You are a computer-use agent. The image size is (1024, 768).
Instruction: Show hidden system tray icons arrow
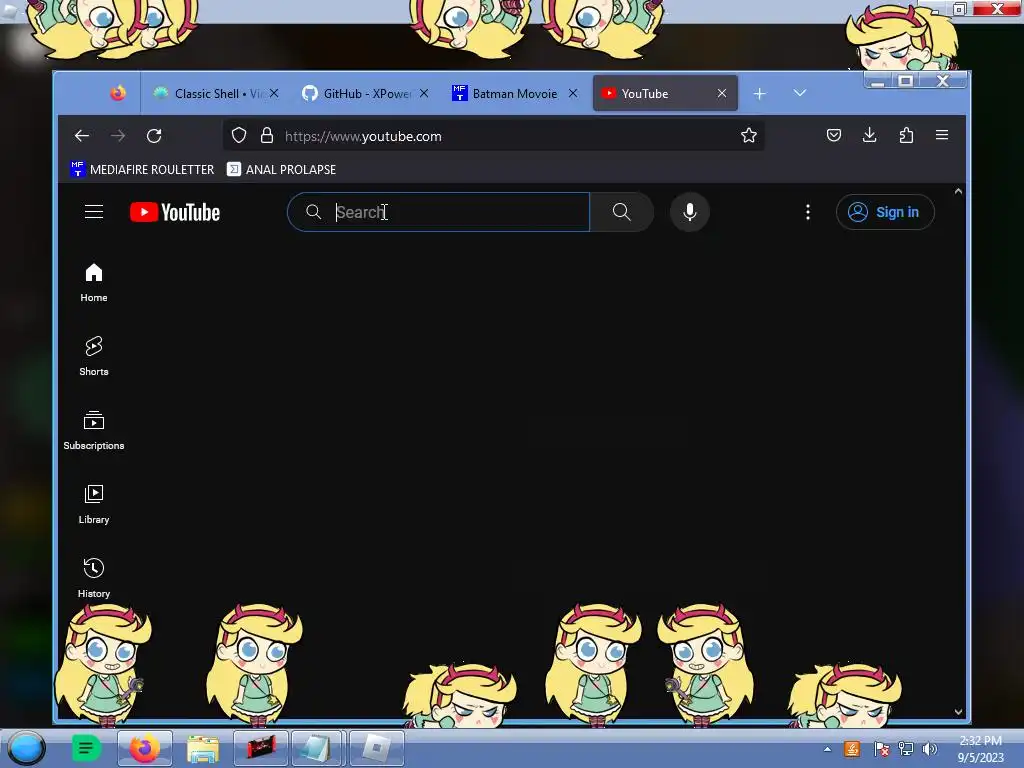pos(827,749)
